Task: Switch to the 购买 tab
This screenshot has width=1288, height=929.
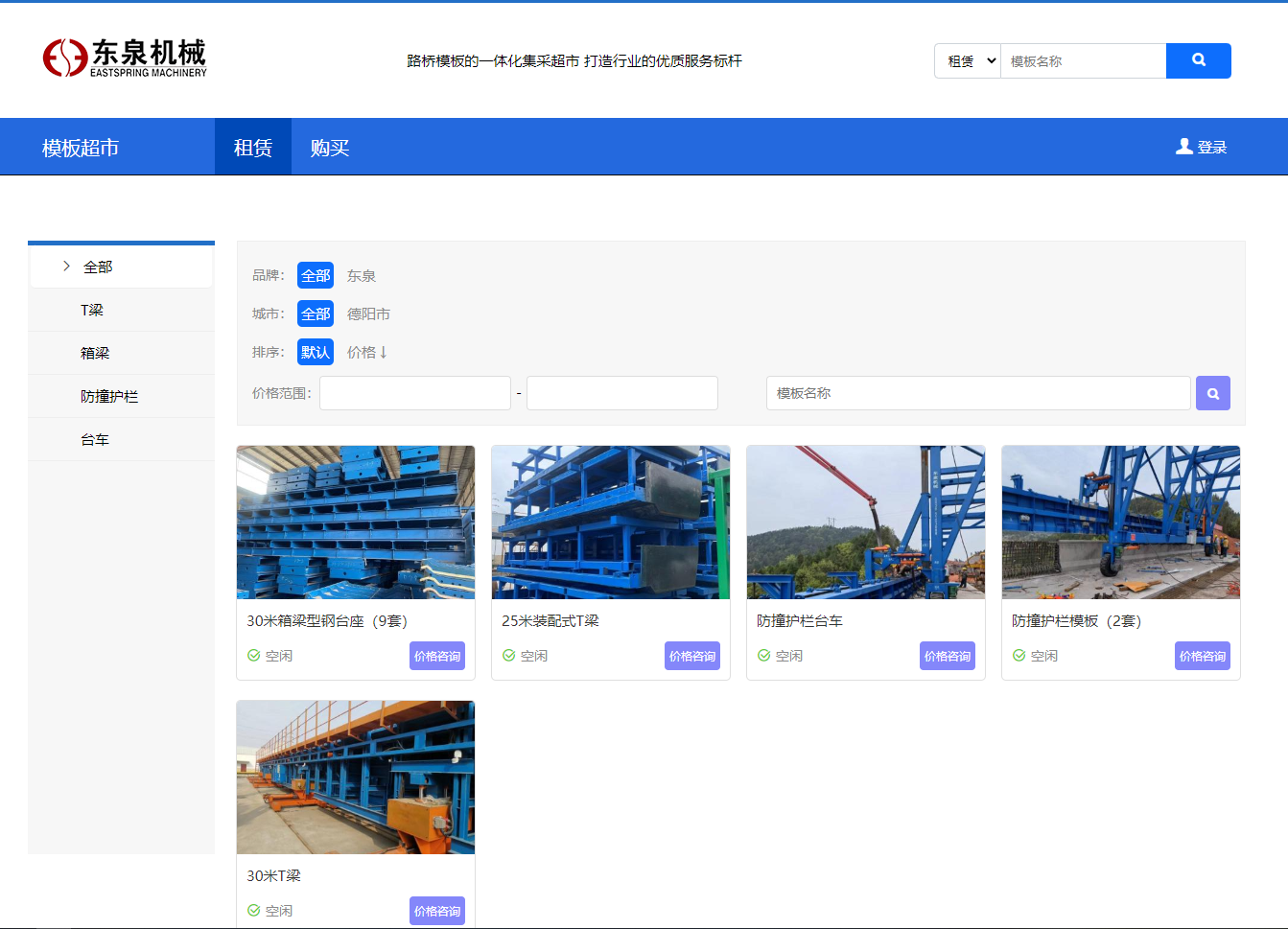Action: coord(330,147)
